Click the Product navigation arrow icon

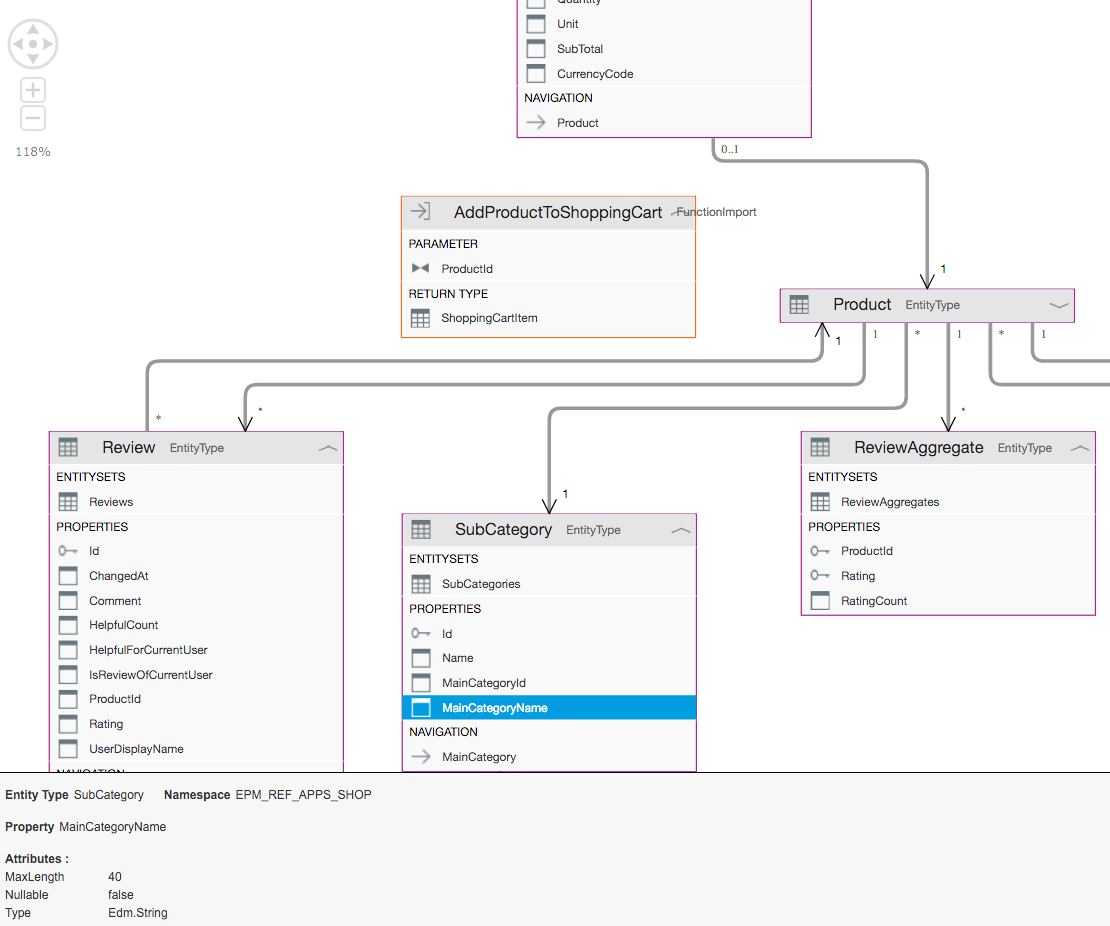click(536, 122)
